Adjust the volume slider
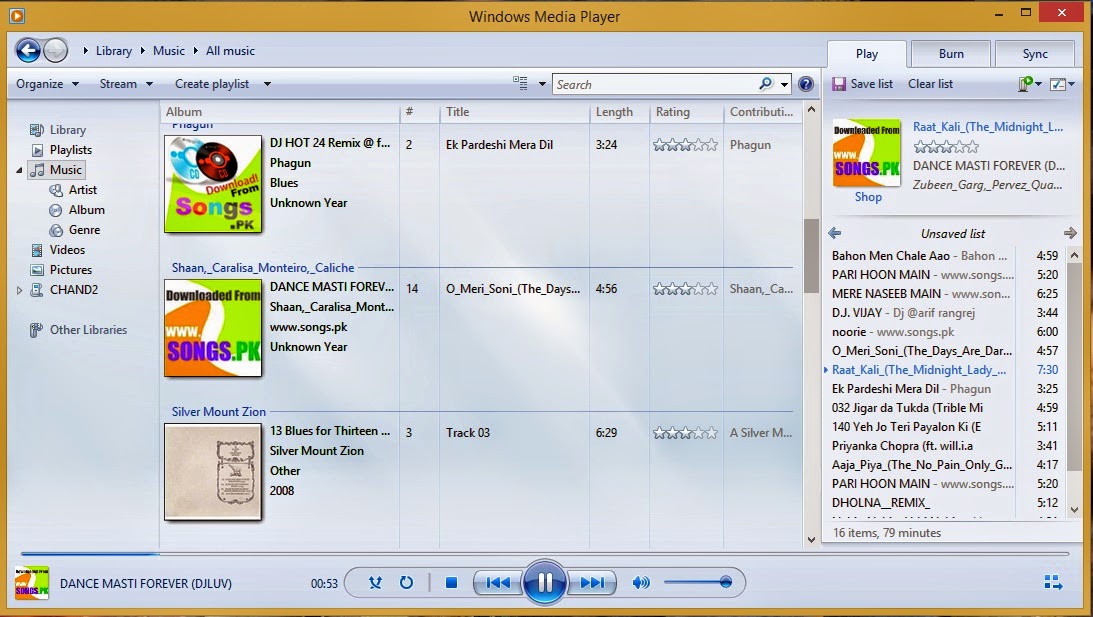 pos(698,582)
